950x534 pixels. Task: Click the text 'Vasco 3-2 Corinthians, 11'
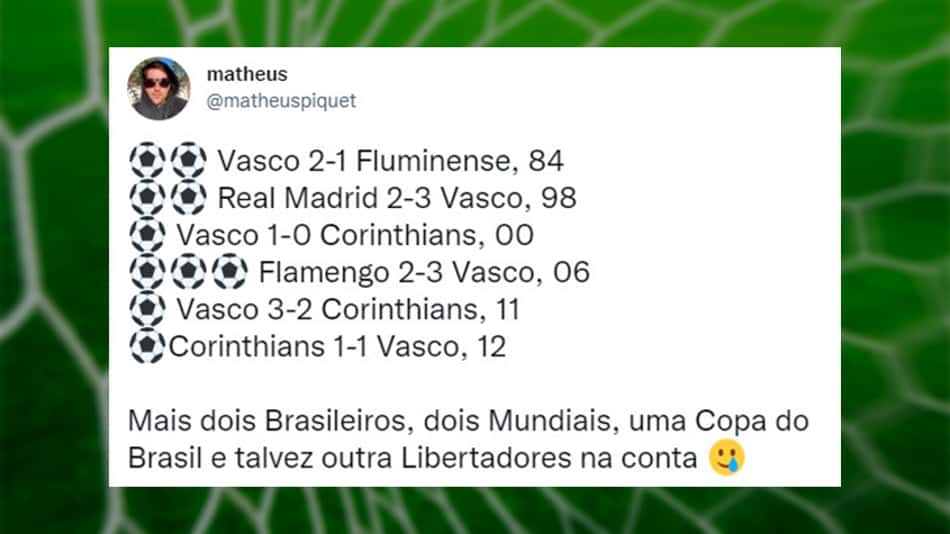tap(348, 310)
